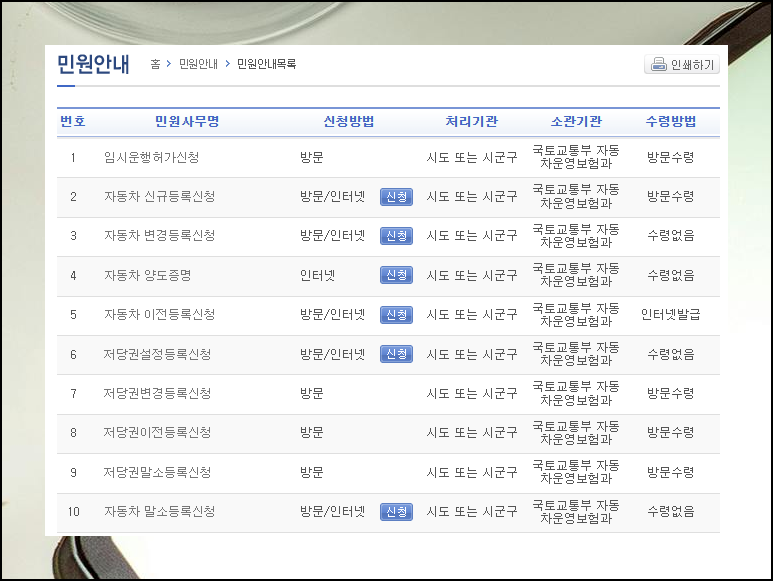This screenshot has height=581, width=773.
Task: Click the 수령방법 column header
Action: coord(671,121)
